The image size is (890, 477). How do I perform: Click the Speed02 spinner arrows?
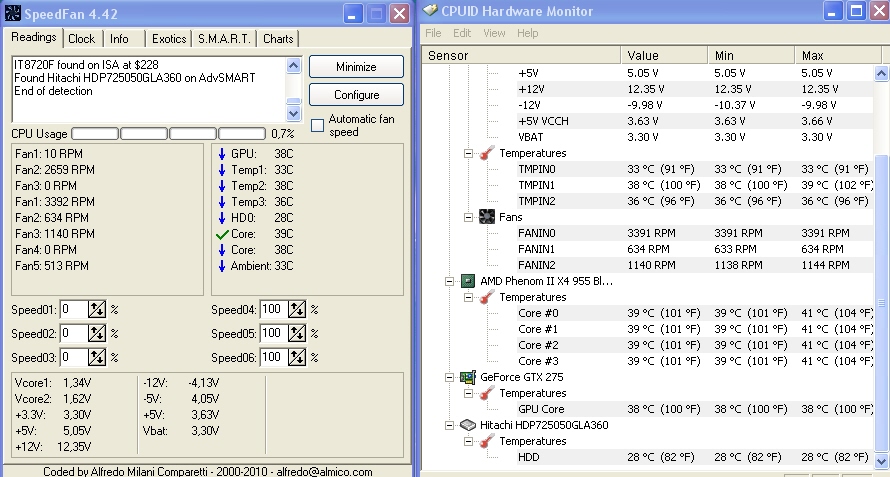click(x=96, y=333)
